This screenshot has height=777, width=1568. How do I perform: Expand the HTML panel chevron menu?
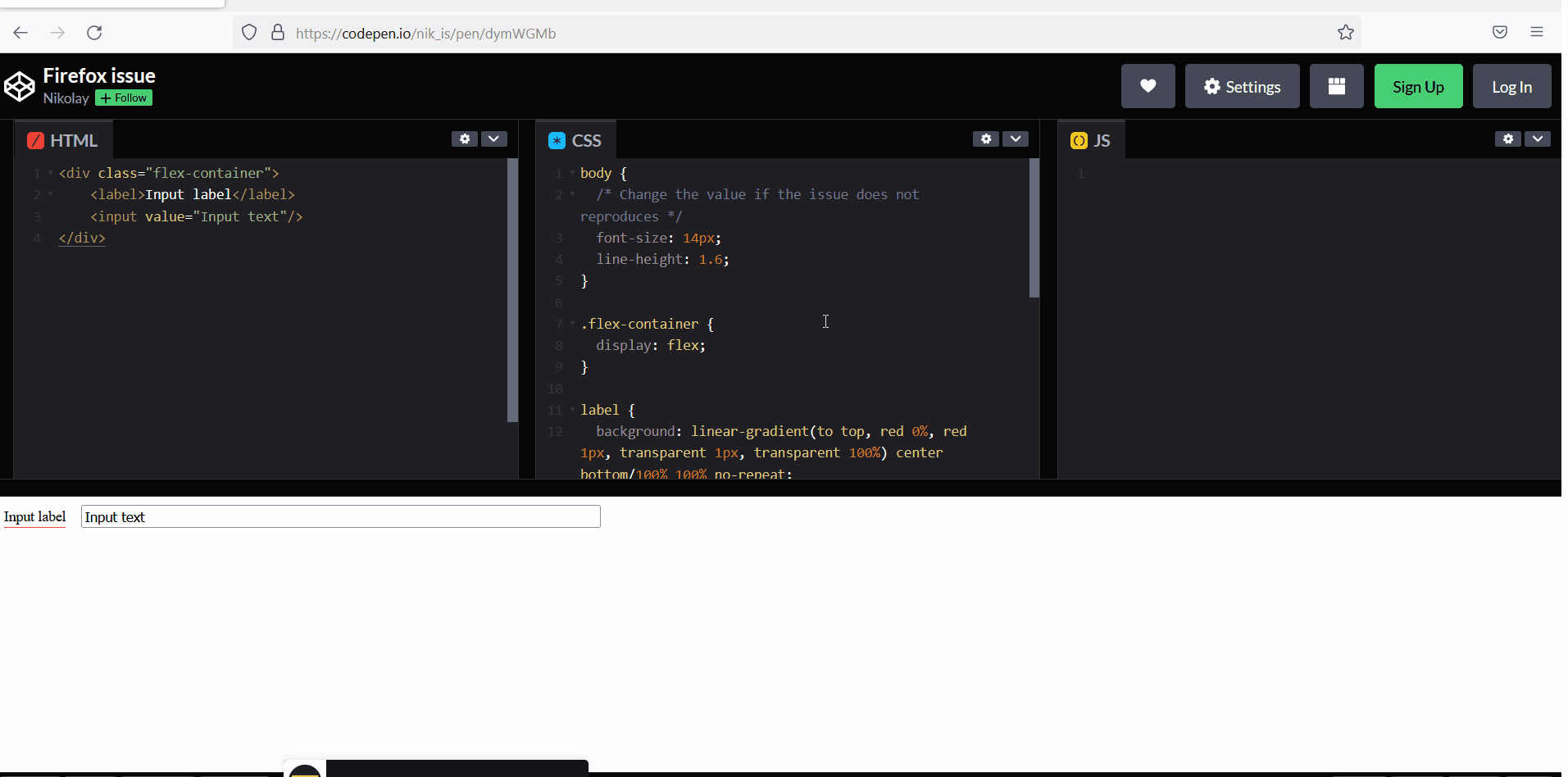(494, 139)
